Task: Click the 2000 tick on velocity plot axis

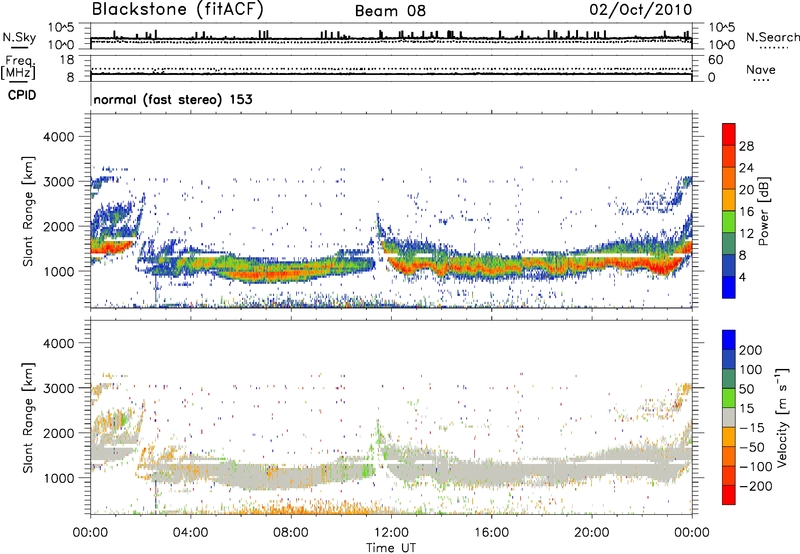Action: (x=59, y=433)
